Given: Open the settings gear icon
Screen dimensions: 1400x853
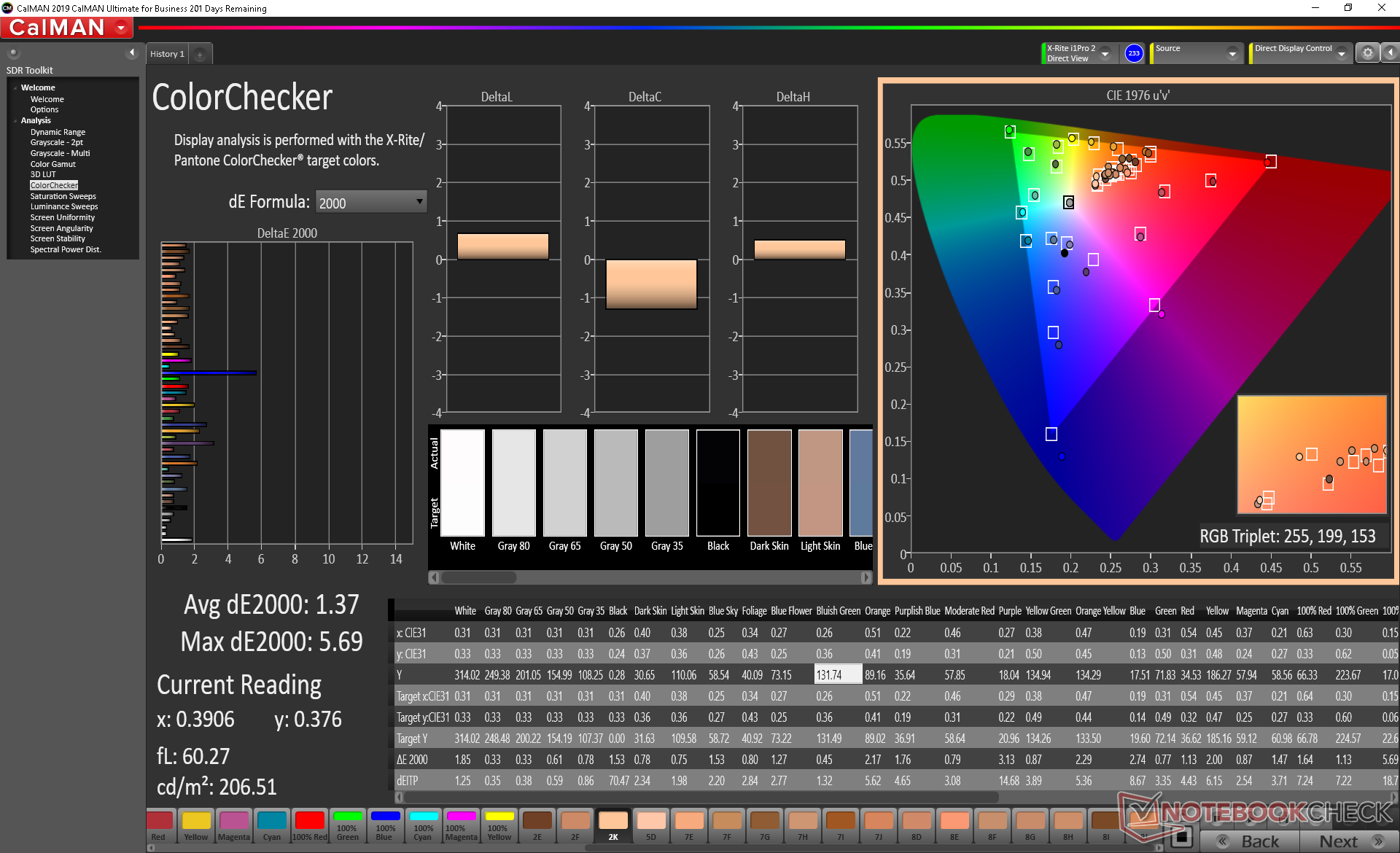Looking at the screenshot, I should click(x=1367, y=53).
